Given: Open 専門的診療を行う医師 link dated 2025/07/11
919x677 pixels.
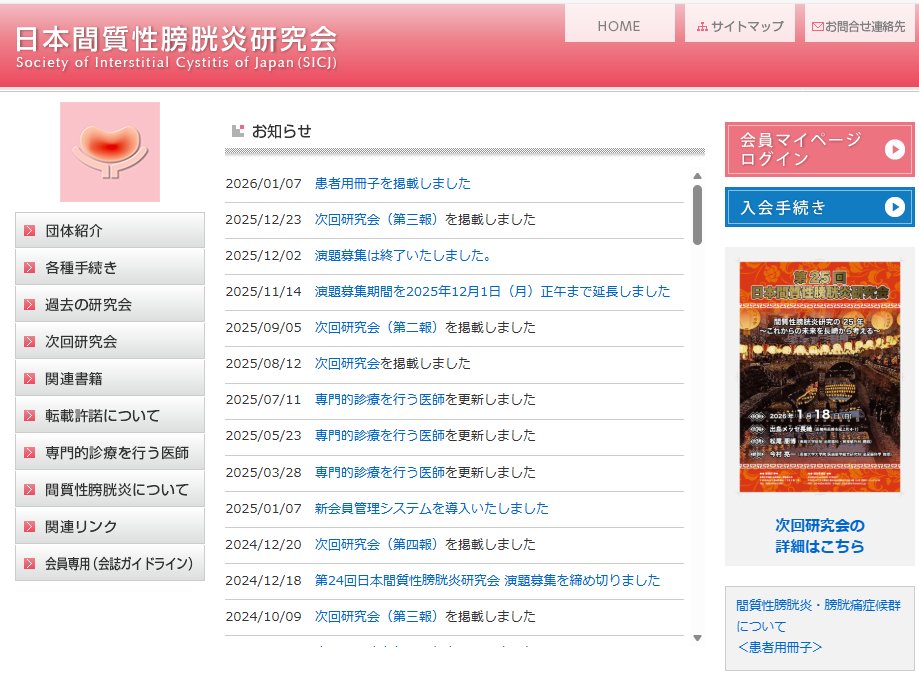Looking at the screenshot, I should click(380, 399).
